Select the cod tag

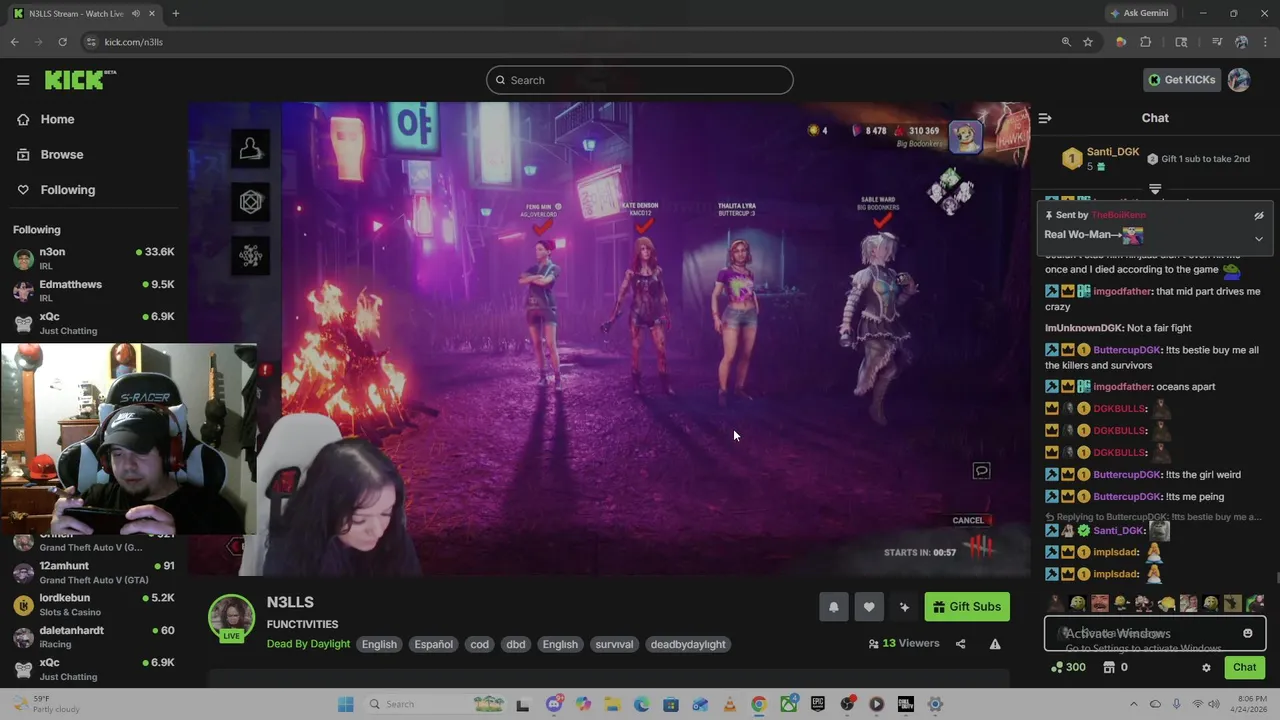click(x=480, y=644)
